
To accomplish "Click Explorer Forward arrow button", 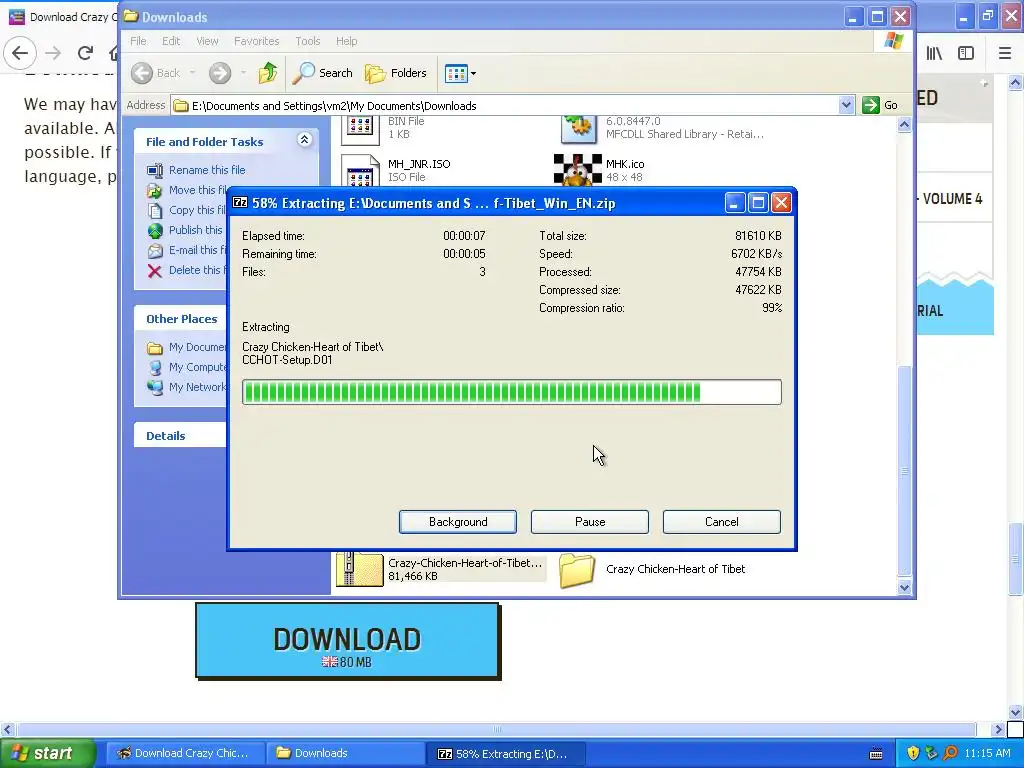I will pyautogui.click(x=220, y=73).
